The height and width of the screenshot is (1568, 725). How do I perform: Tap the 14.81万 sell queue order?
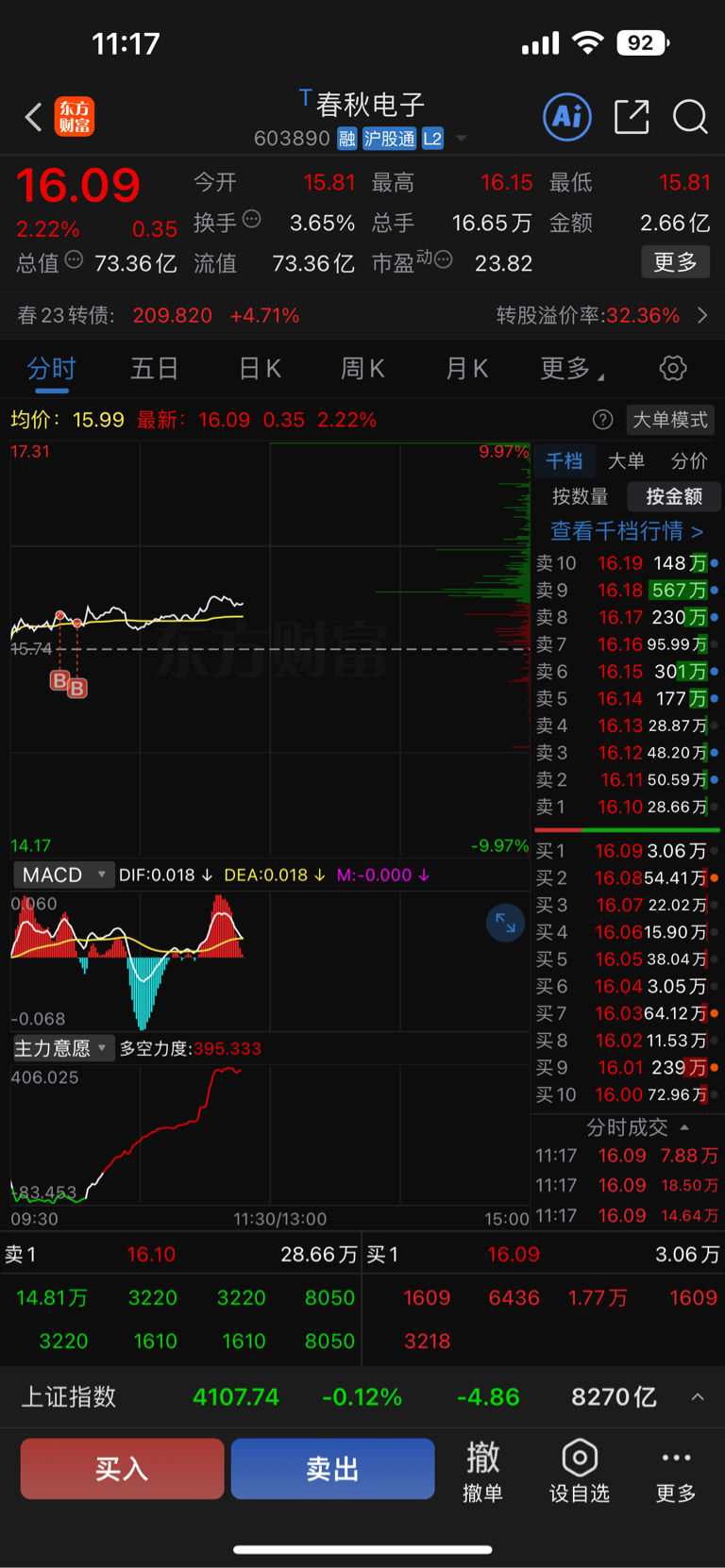(52, 1298)
